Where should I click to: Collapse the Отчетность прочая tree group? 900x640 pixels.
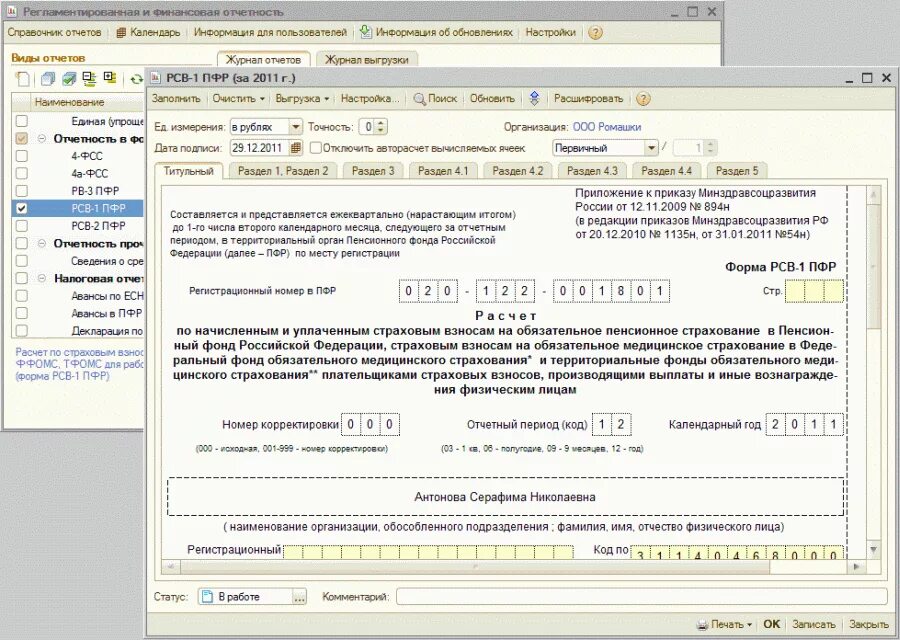coord(41,243)
